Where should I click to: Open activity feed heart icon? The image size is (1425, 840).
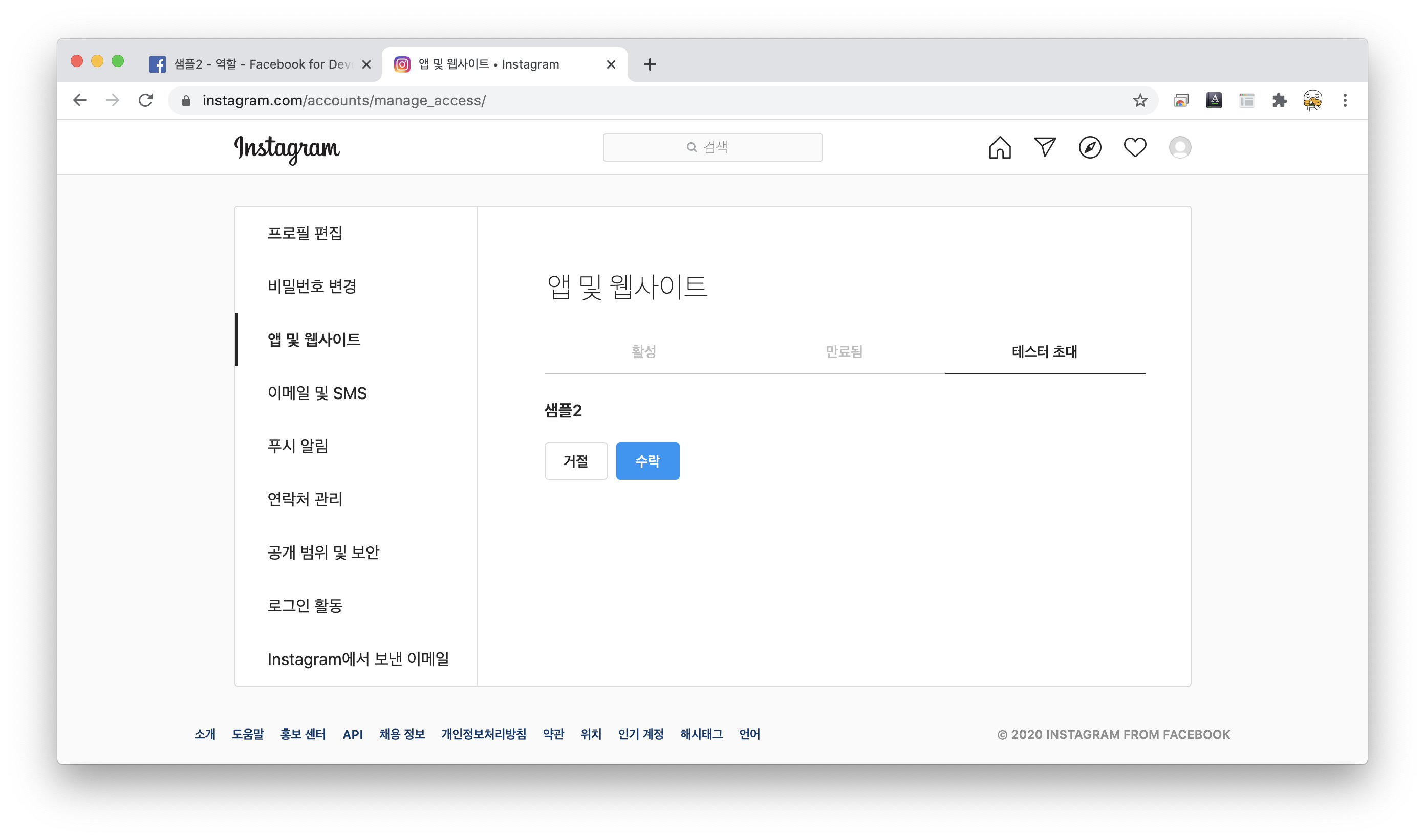point(1135,147)
